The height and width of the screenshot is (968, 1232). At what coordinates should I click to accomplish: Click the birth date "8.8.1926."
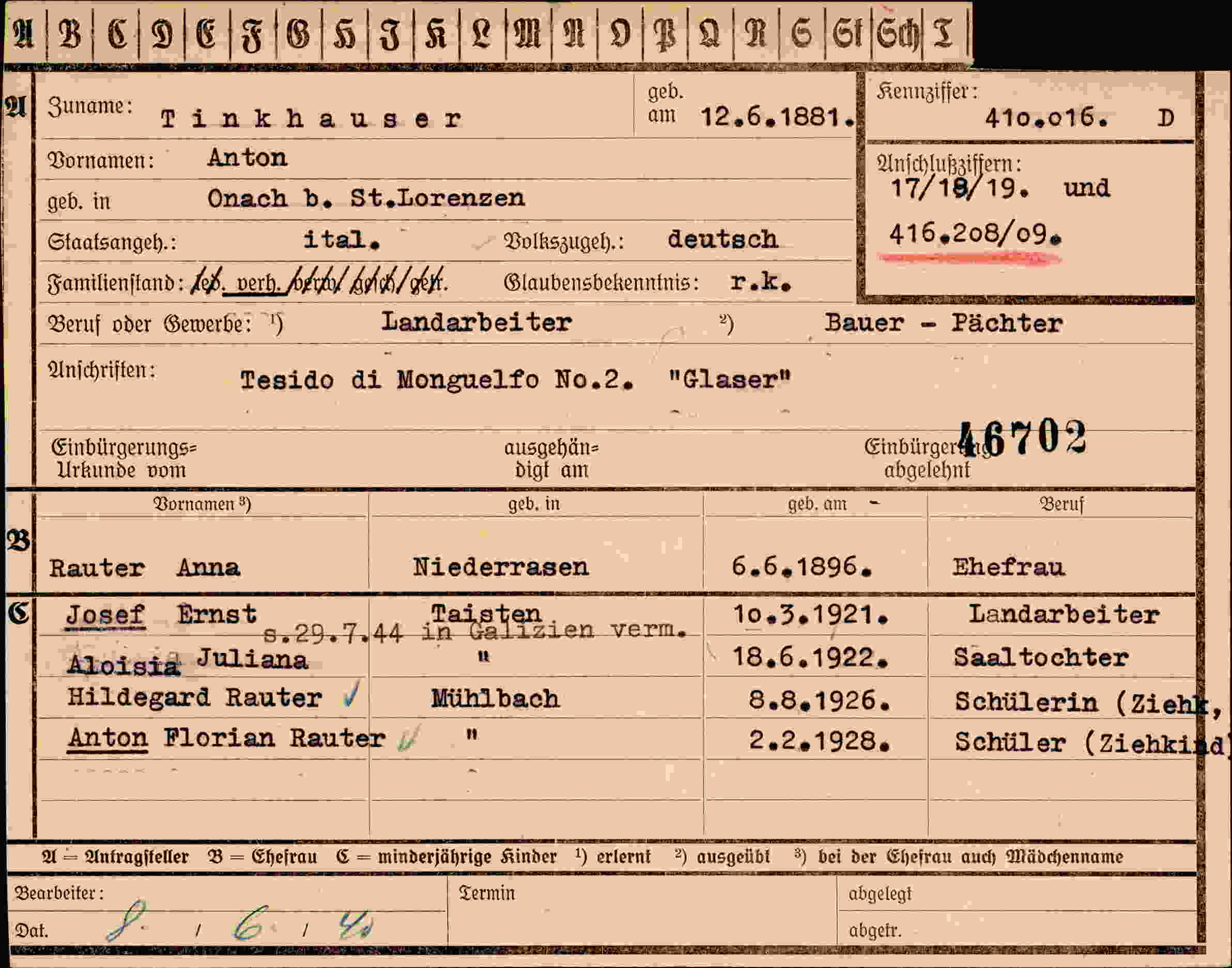[x=819, y=700]
